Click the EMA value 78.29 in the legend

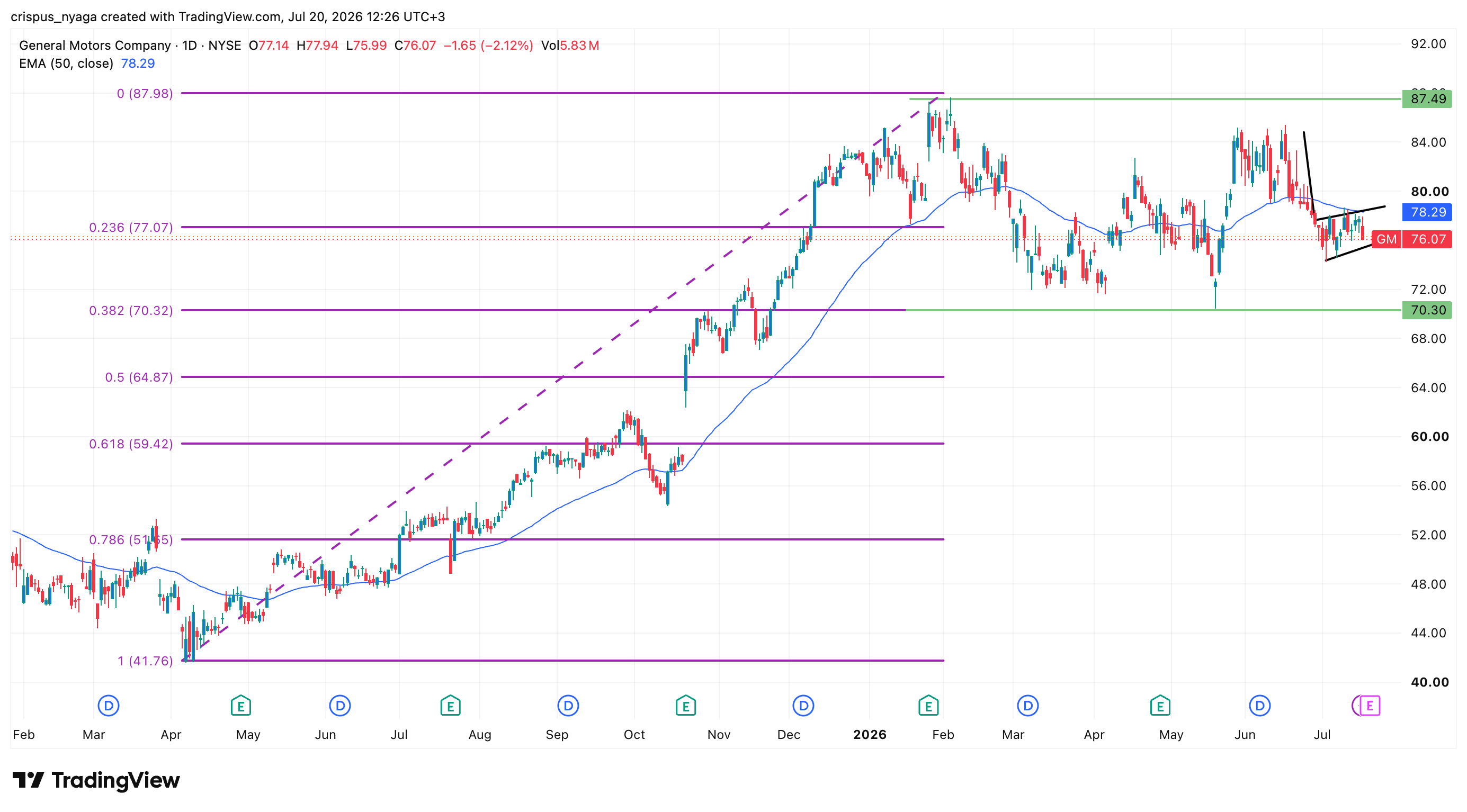coord(138,63)
